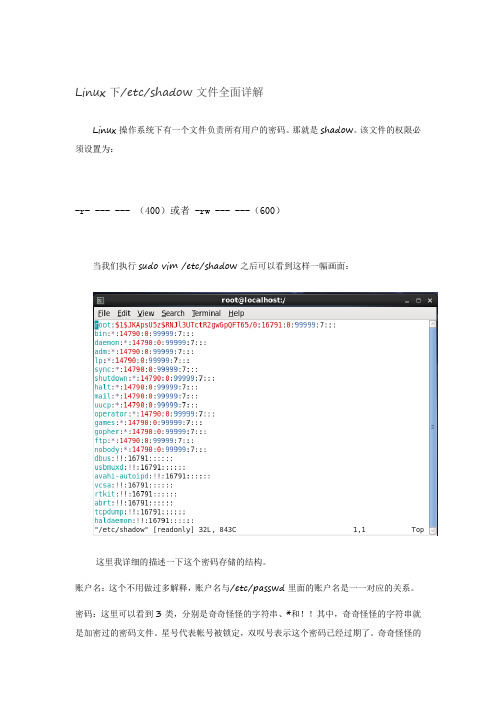Click the sudo vim /etc/shadow command text
This screenshot has height=702, width=496.
click(188, 266)
